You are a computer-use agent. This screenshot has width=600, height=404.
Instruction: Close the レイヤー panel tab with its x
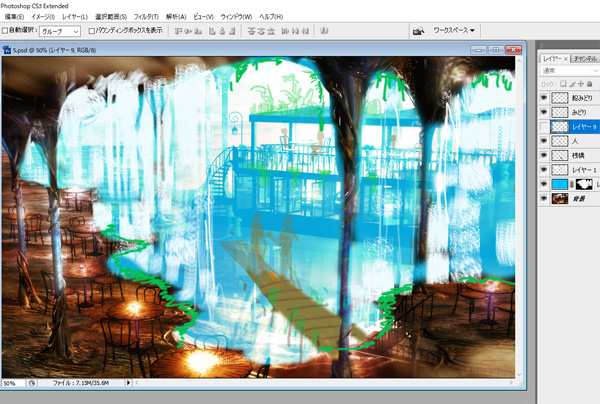(x=566, y=59)
